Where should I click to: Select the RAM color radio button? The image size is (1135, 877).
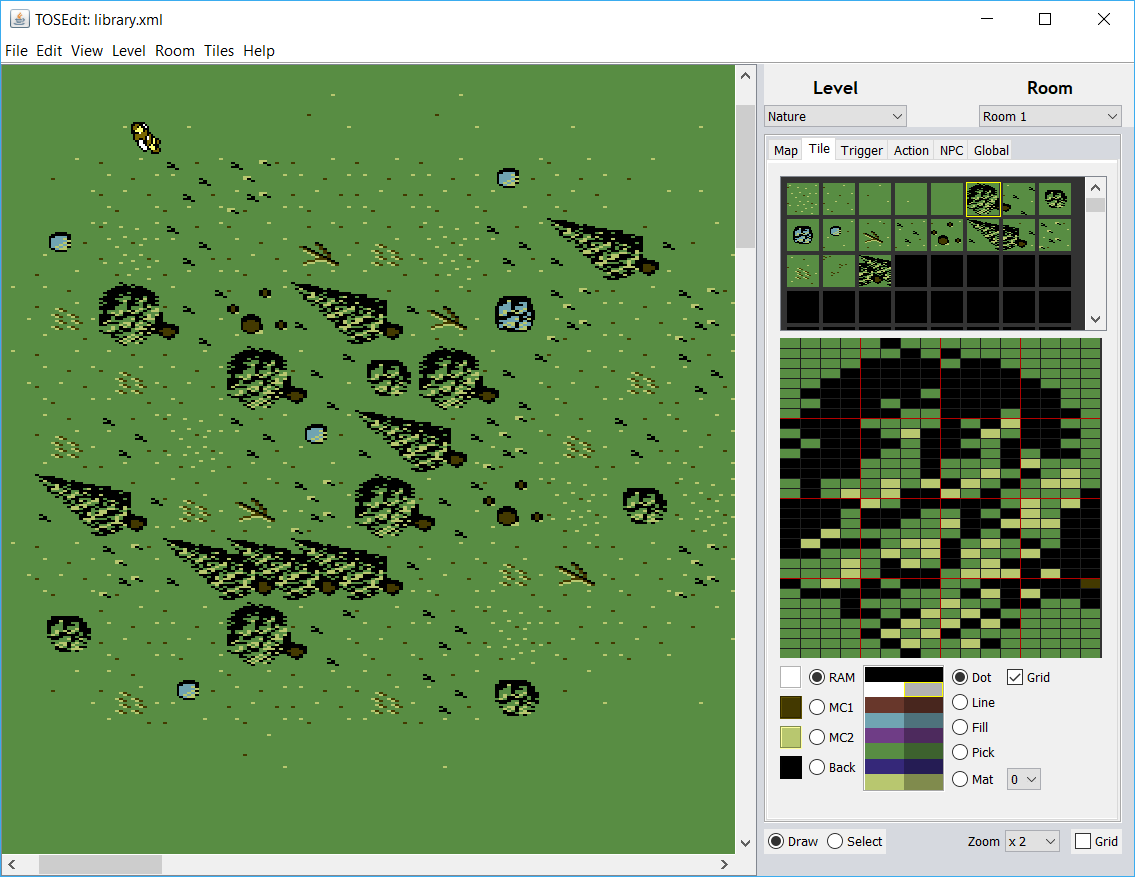point(817,677)
